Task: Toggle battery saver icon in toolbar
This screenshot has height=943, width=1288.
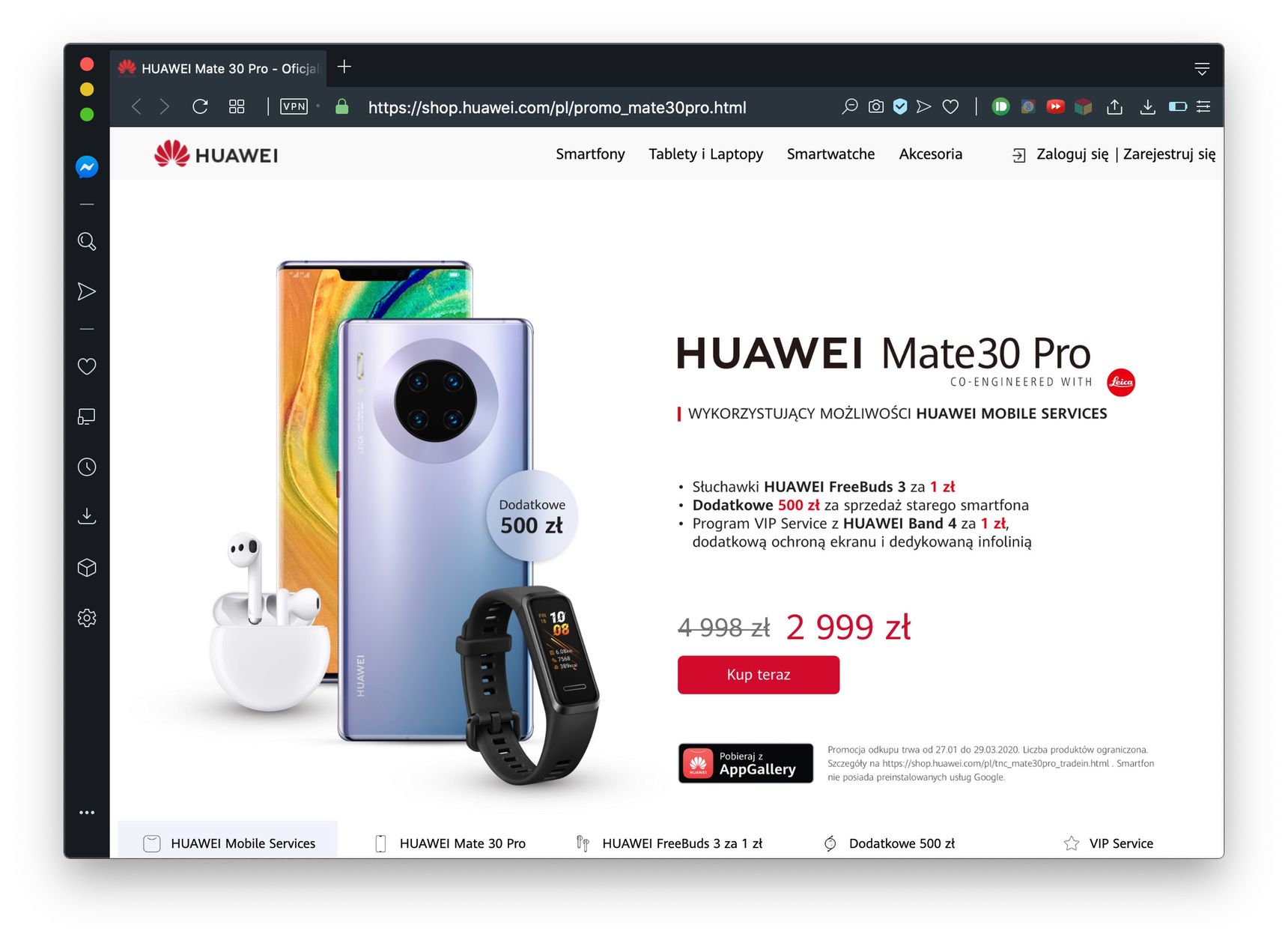Action: pos(1178,106)
